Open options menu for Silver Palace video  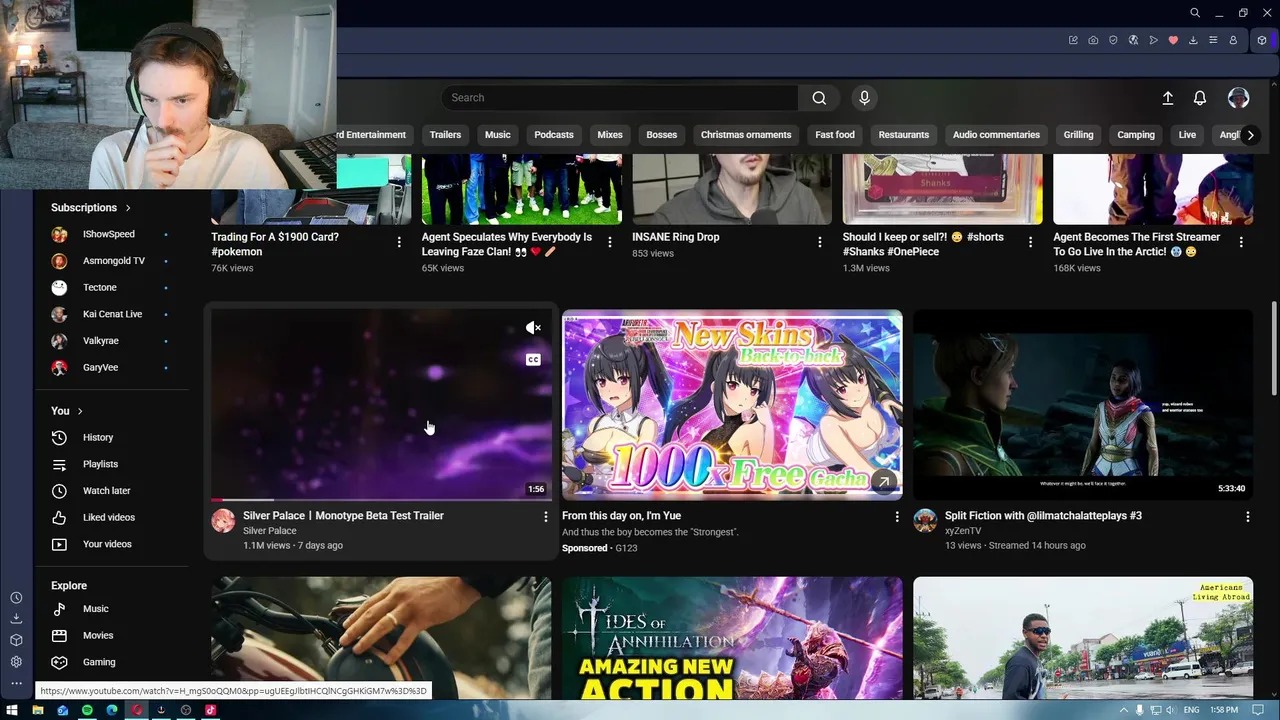(x=545, y=517)
